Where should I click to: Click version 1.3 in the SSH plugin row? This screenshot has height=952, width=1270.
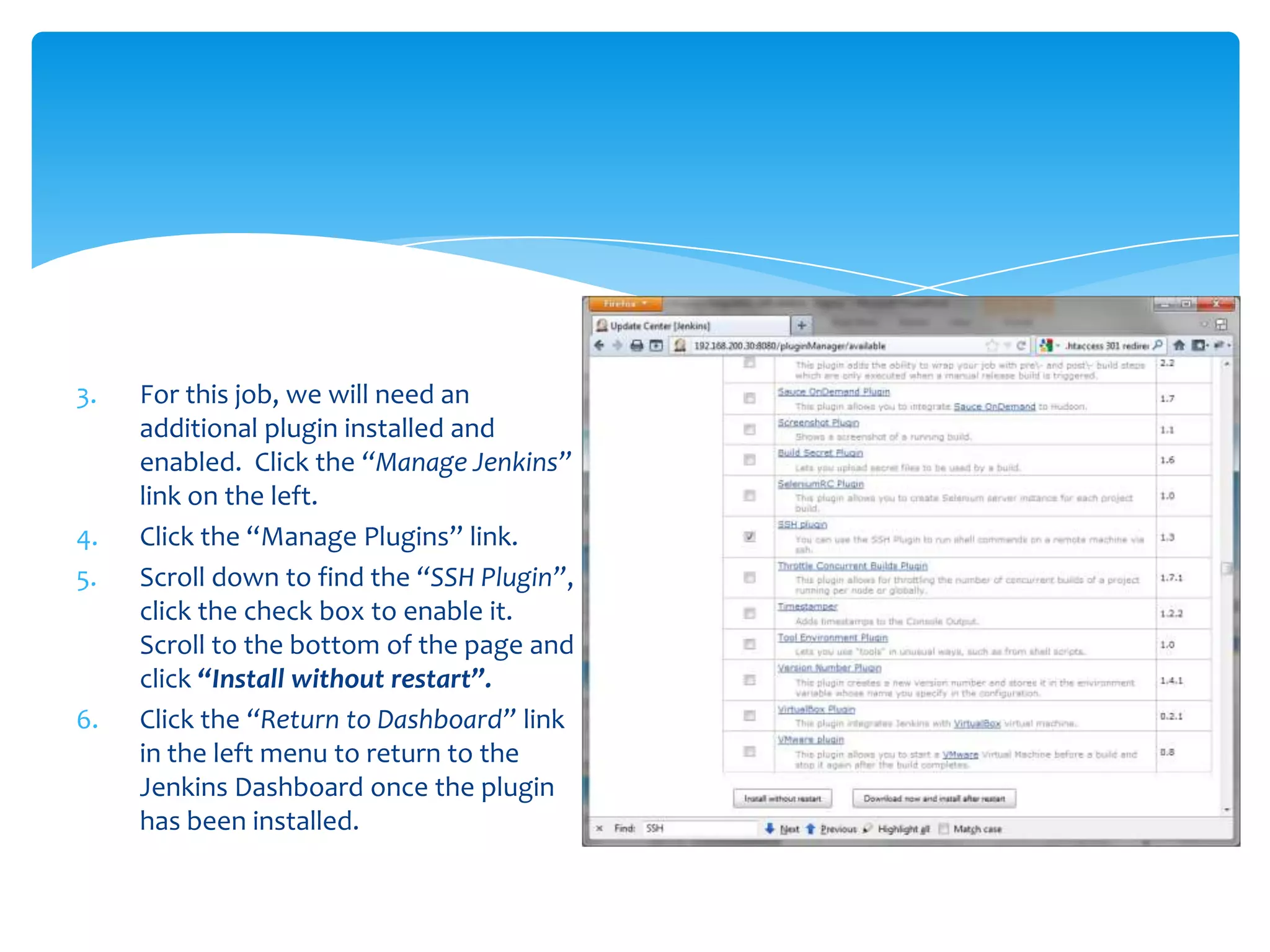tap(1167, 537)
